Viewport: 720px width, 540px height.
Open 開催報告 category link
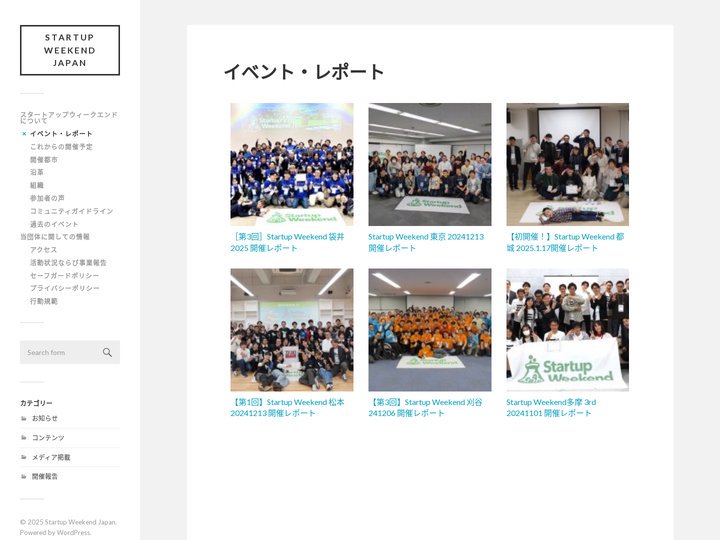tap(45, 476)
